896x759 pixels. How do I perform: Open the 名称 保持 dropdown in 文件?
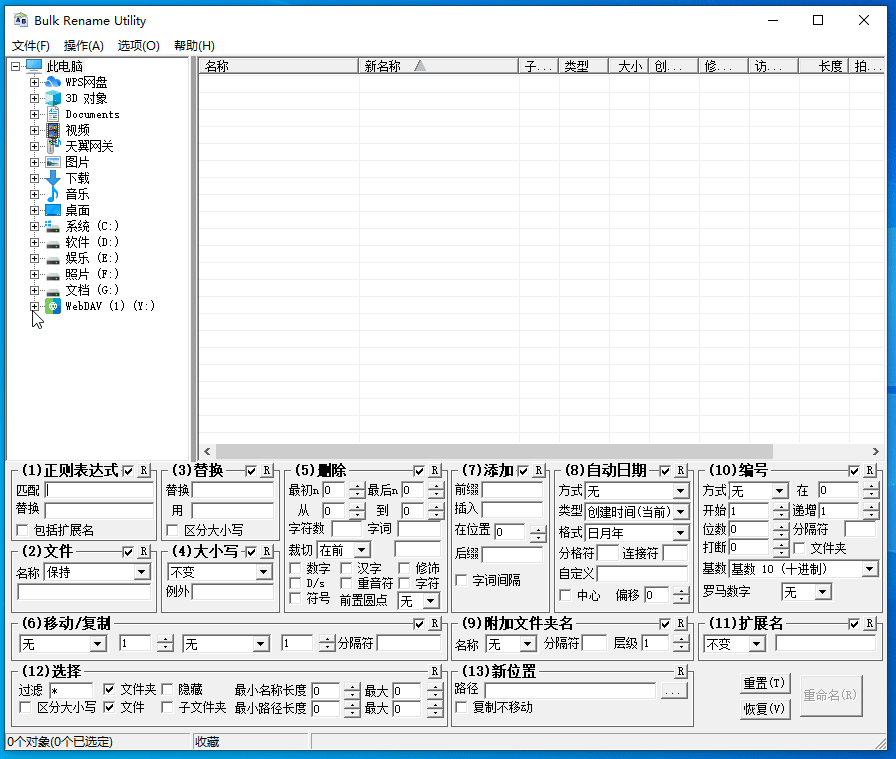pyautogui.click(x=142, y=572)
